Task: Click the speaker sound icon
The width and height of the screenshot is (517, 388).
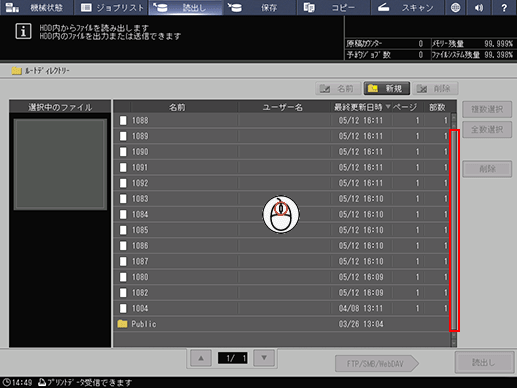Action: (479, 7)
